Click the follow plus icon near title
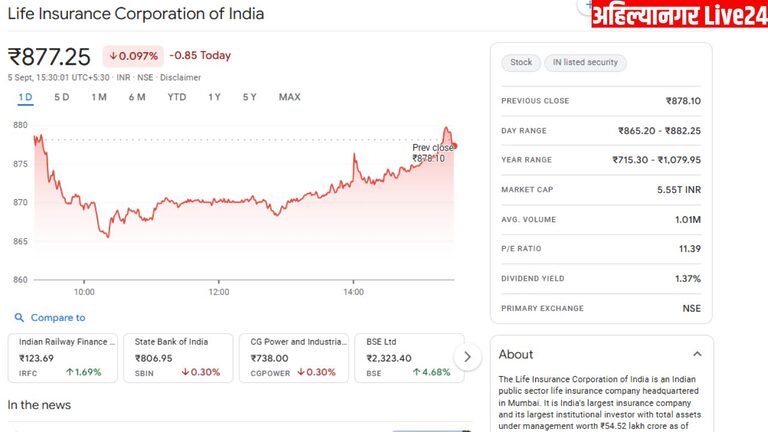Screen dimensions: 768x432 click(586, 6)
